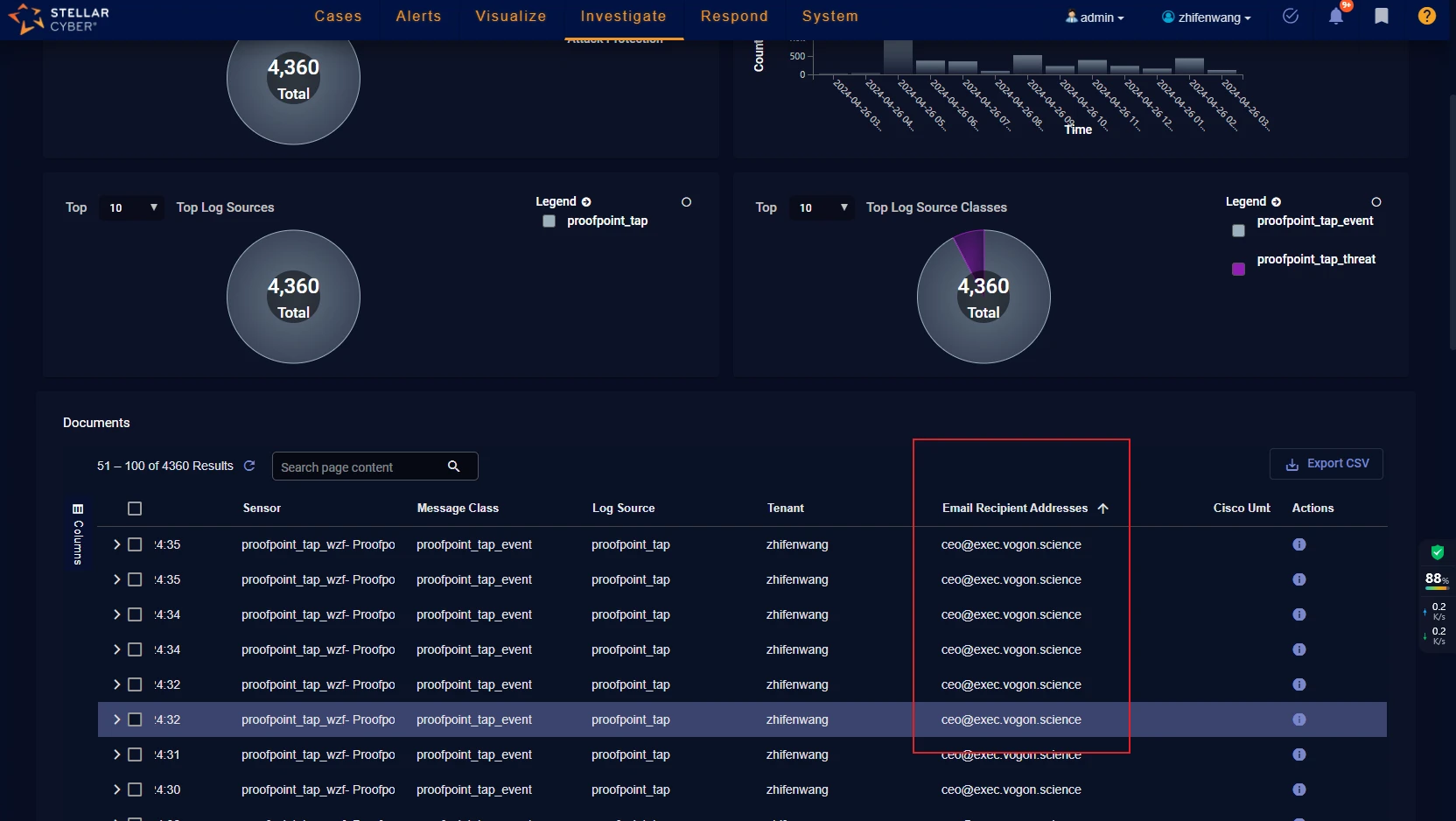Open the help question mark icon
The width and height of the screenshot is (1456, 821).
(1426, 17)
